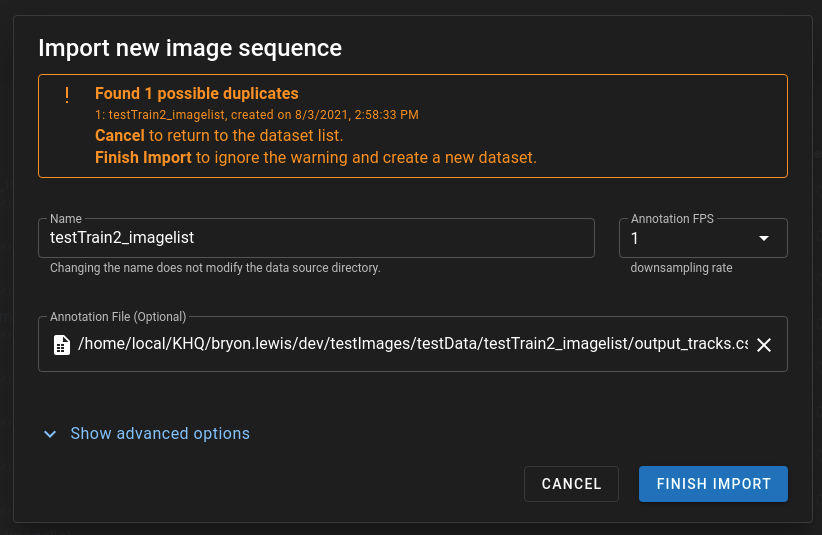Clear the annotation file path with X
The image size is (822, 535).
click(763, 345)
